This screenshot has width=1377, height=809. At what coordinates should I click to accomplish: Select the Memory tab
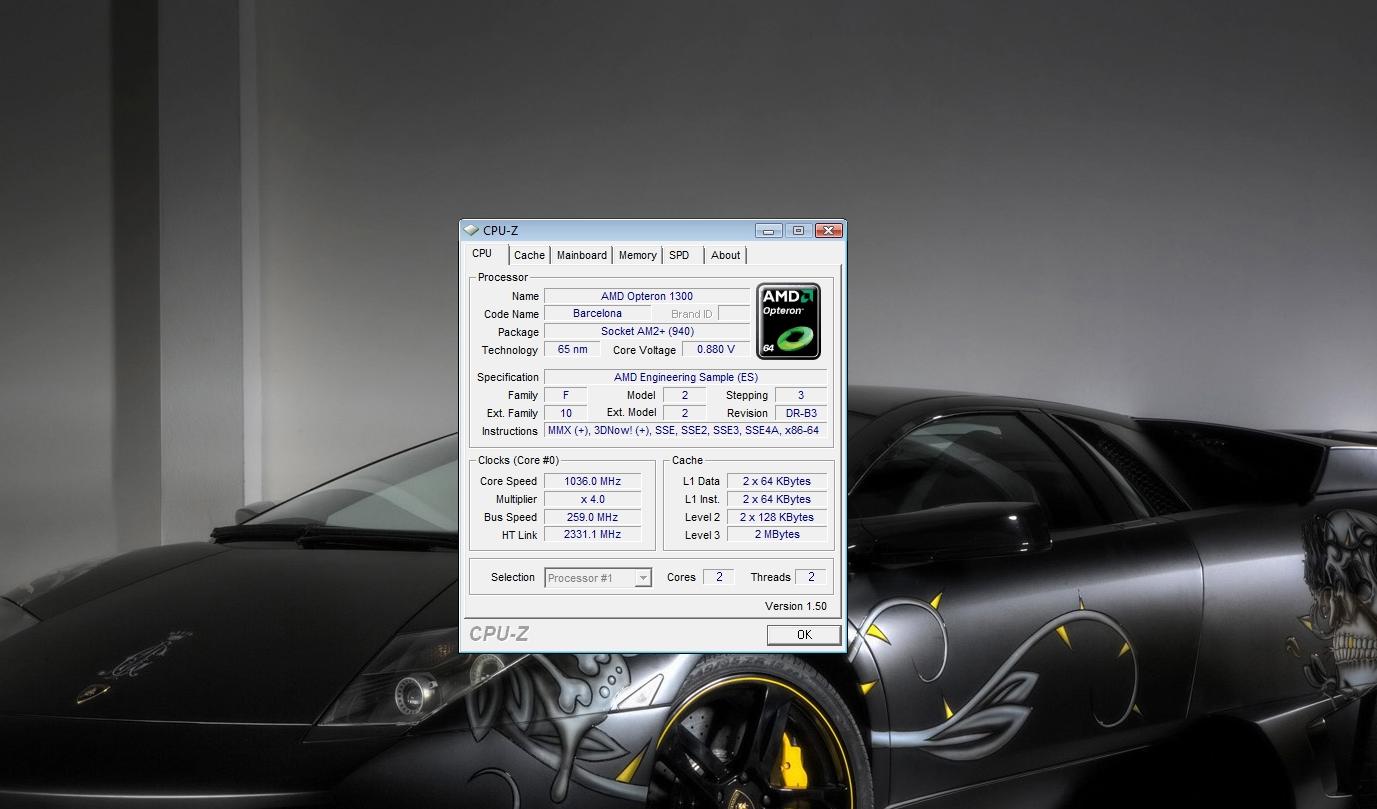pyautogui.click(x=637, y=255)
